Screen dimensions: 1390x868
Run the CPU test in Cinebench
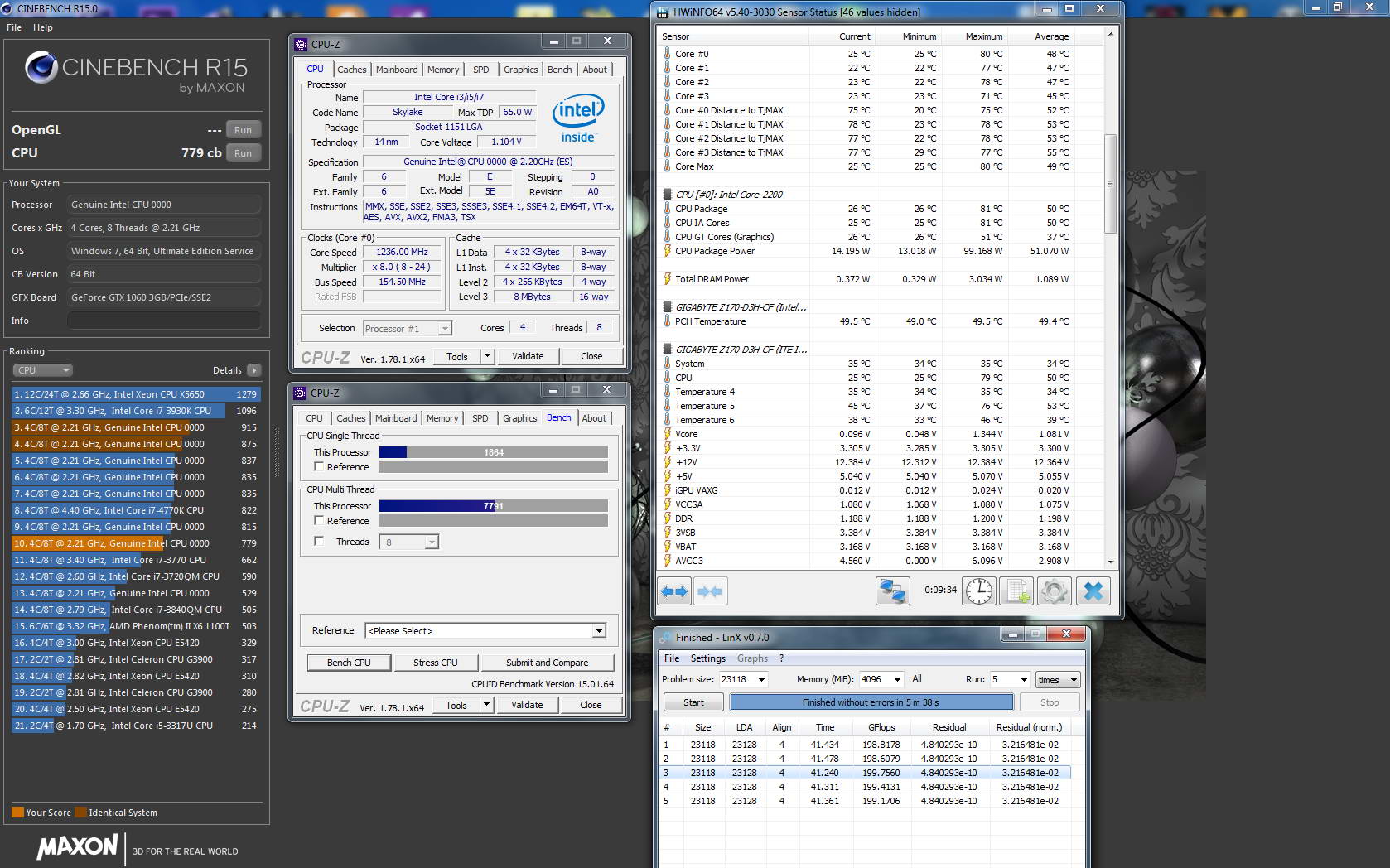tap(243, 153)
